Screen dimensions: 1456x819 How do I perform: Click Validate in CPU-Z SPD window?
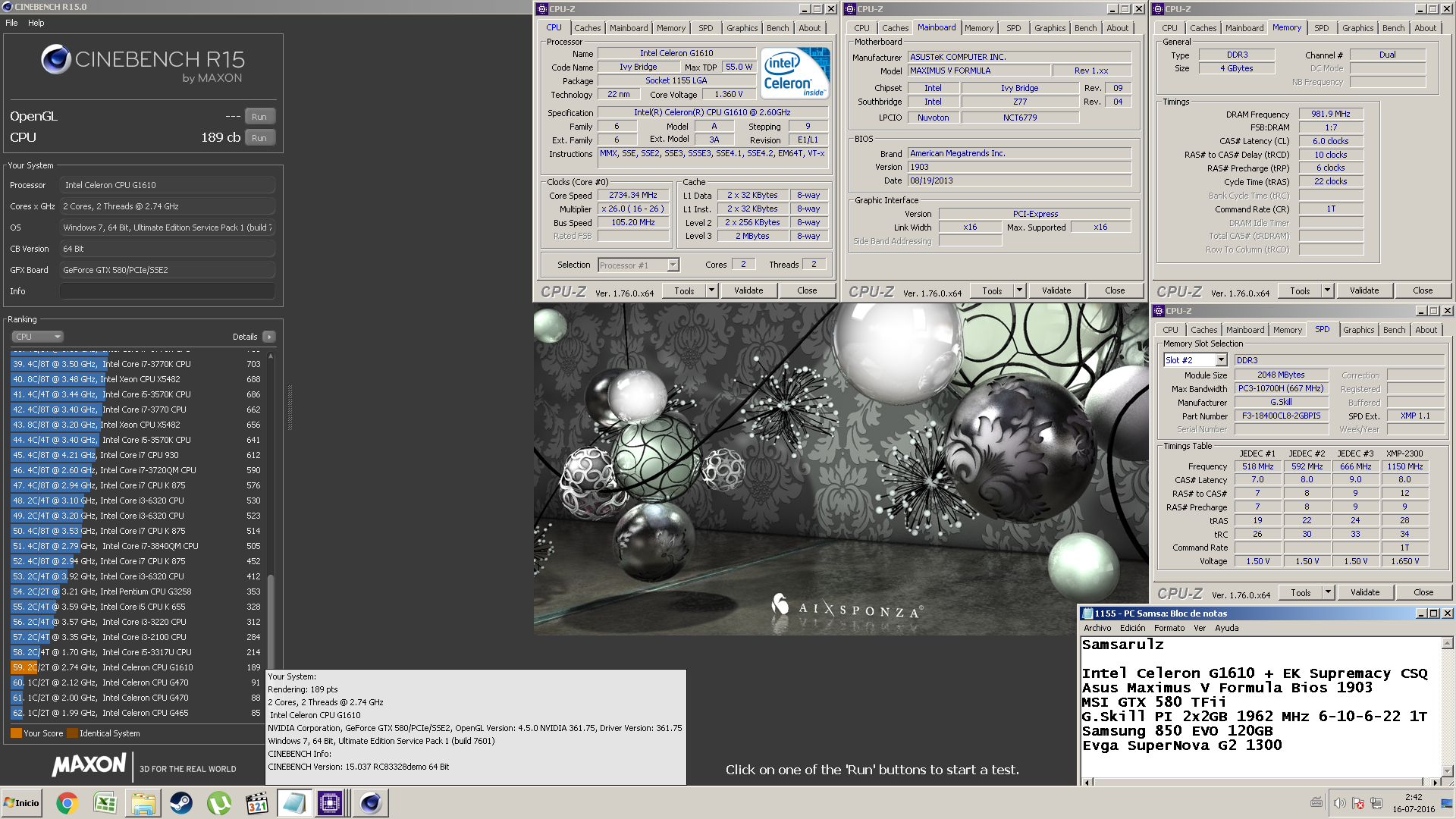pyautogui.click(x=1365, y=592)
